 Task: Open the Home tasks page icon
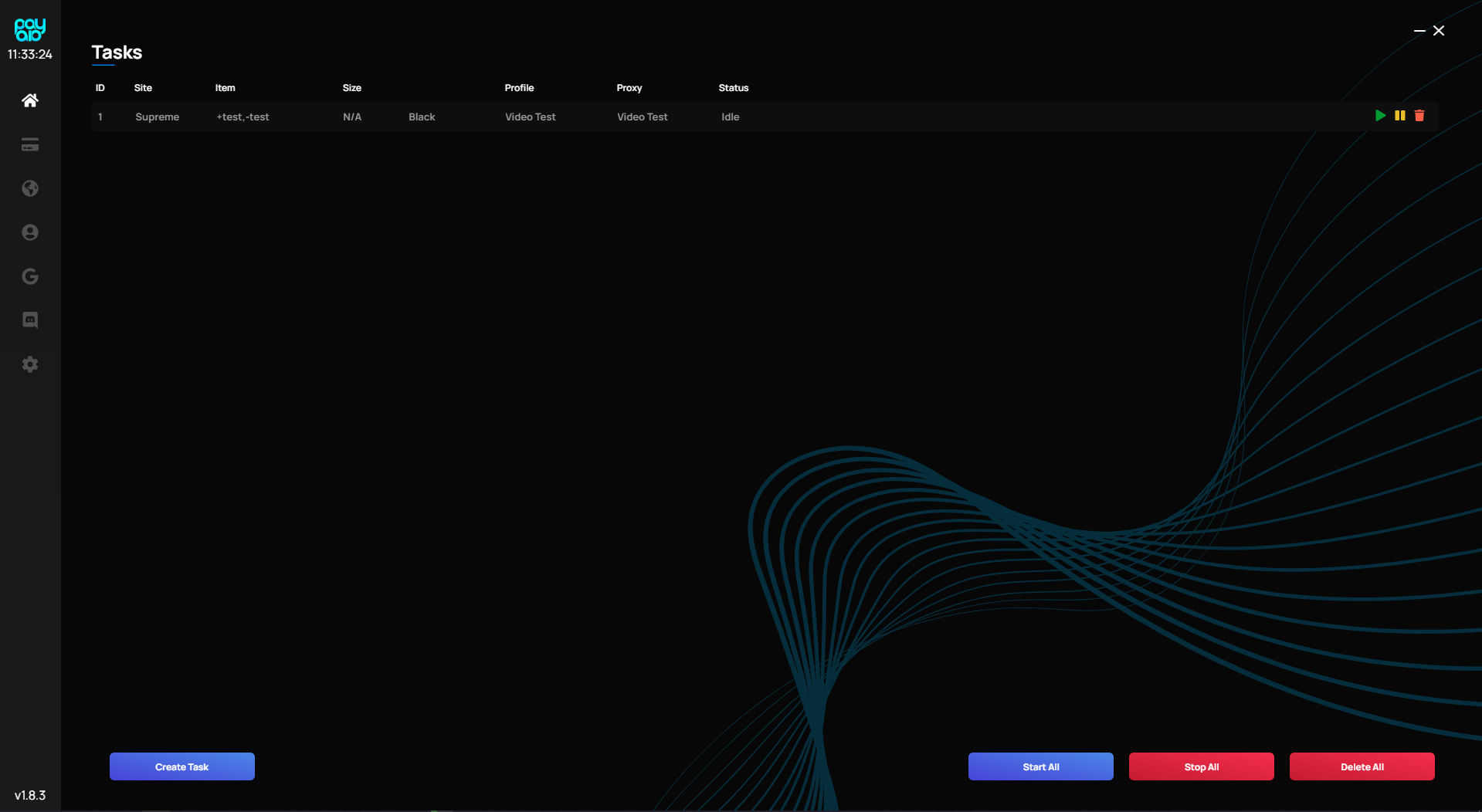pos(30,100)
